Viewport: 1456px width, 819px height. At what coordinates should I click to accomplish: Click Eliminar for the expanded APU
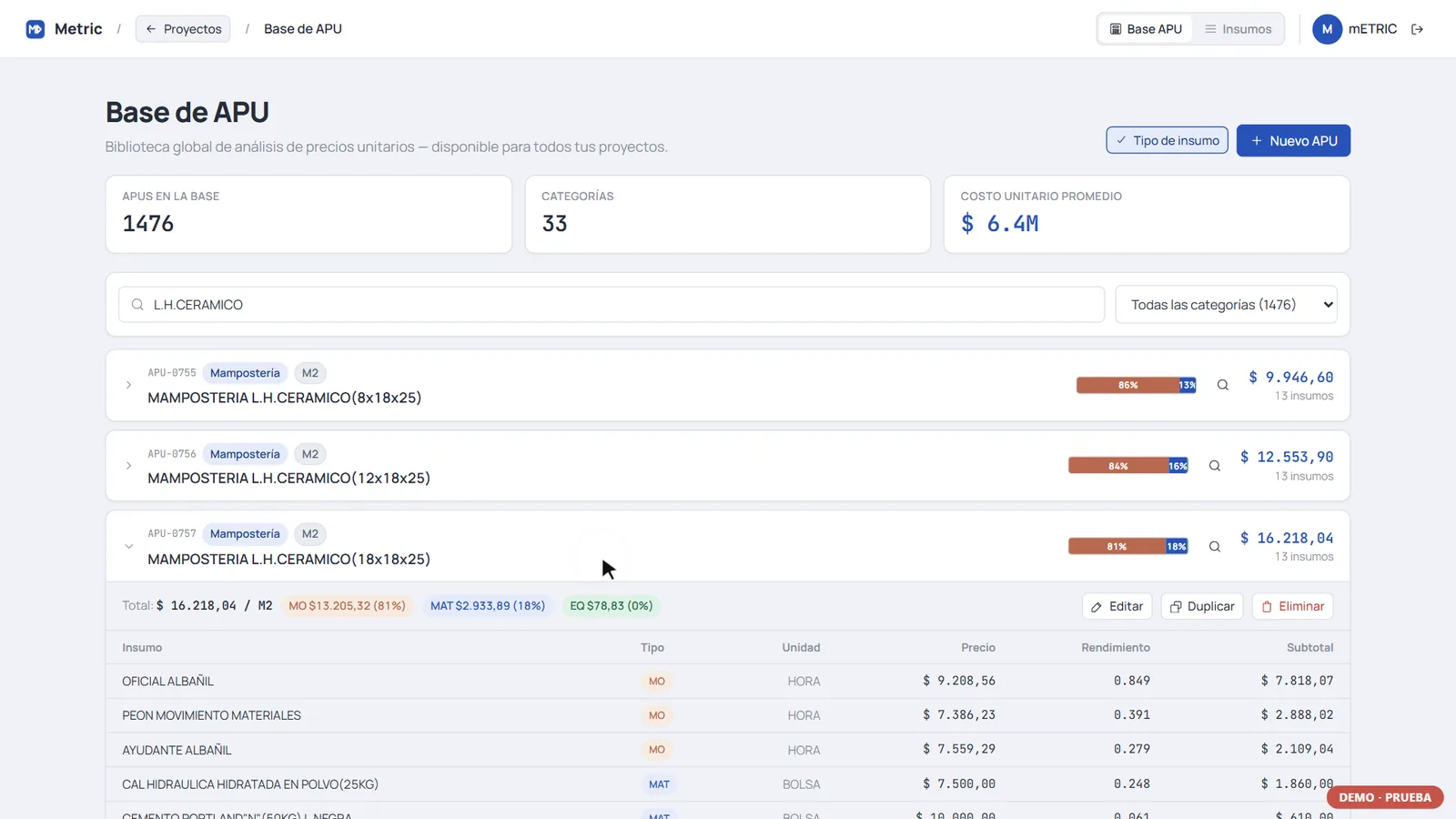pyautogui.click(x=1293, y=606)
